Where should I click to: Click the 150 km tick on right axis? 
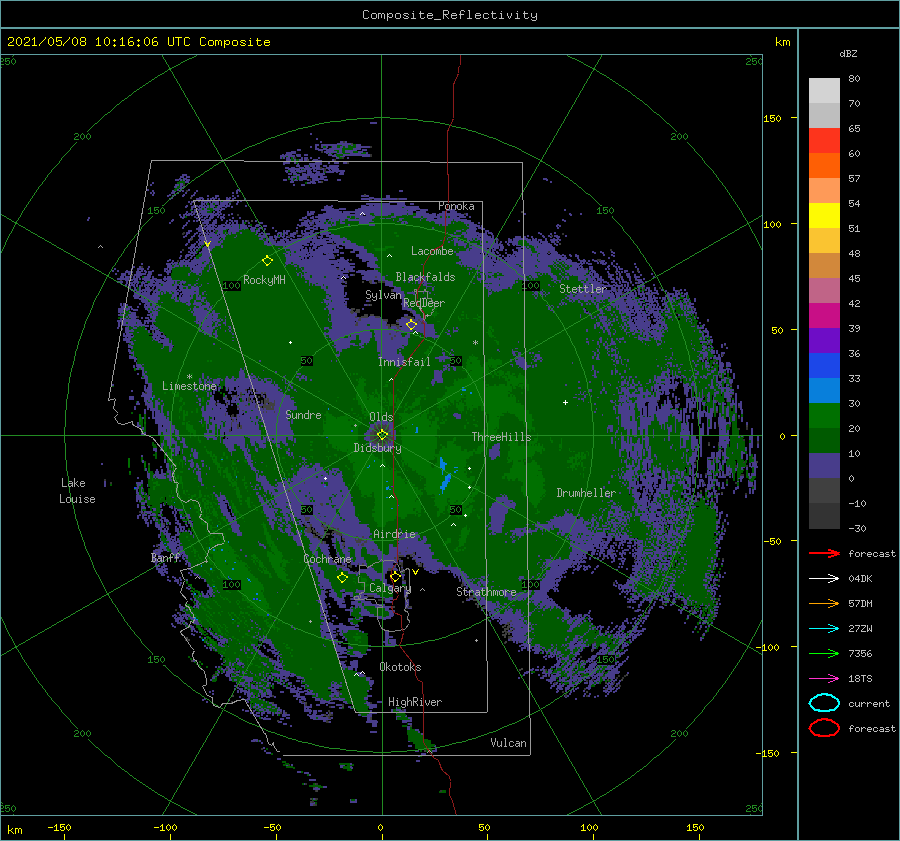(772, 118)
